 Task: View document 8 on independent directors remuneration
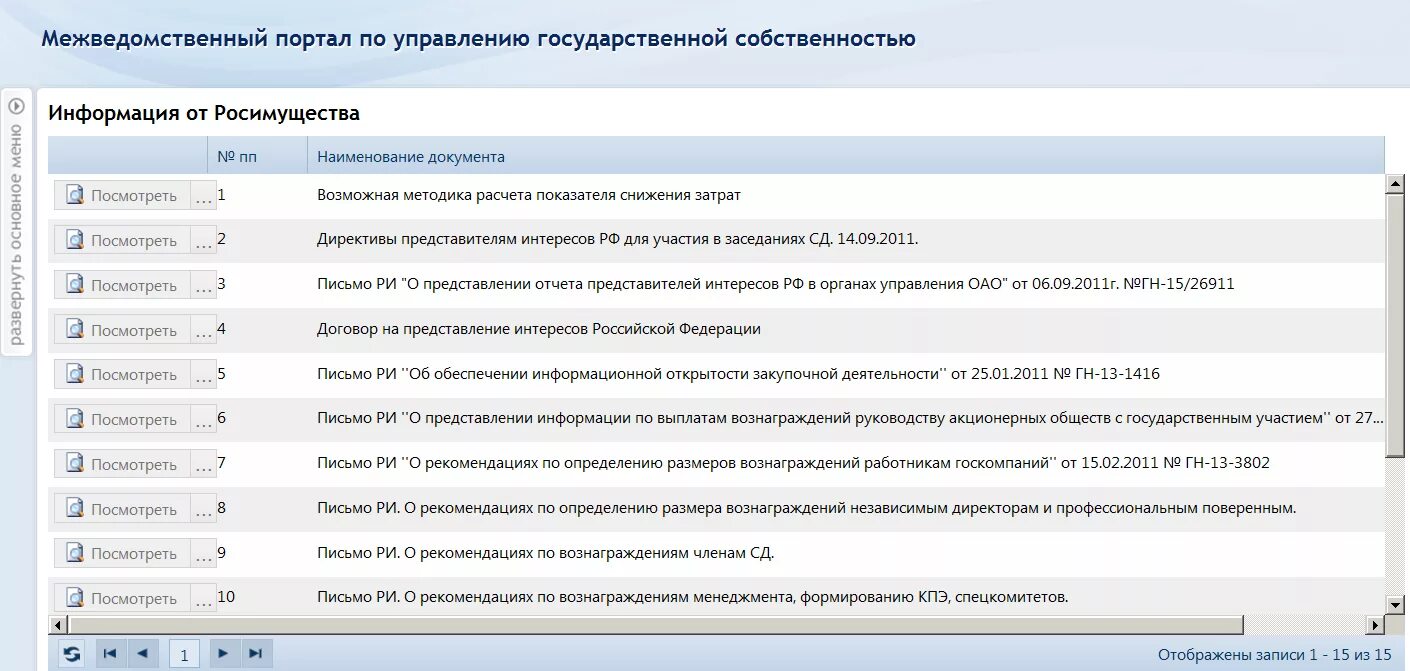tap(121, 510)
